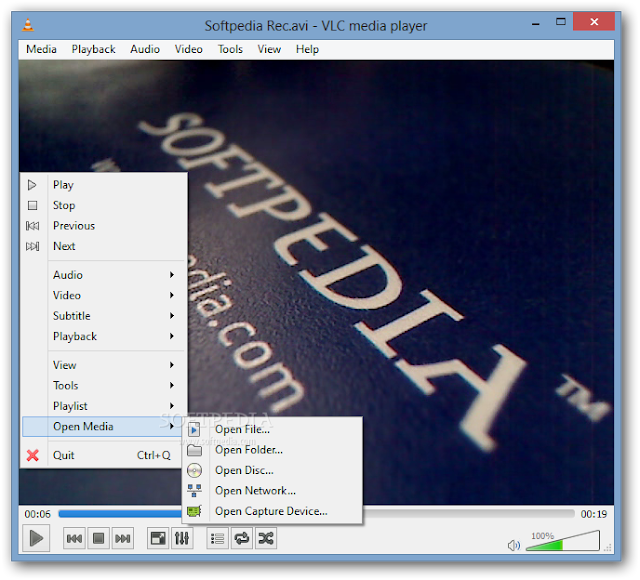The height and width of the screenshot is (580, 640).
Task: Maximize the VLC window
Action: (x=561, y=22)
